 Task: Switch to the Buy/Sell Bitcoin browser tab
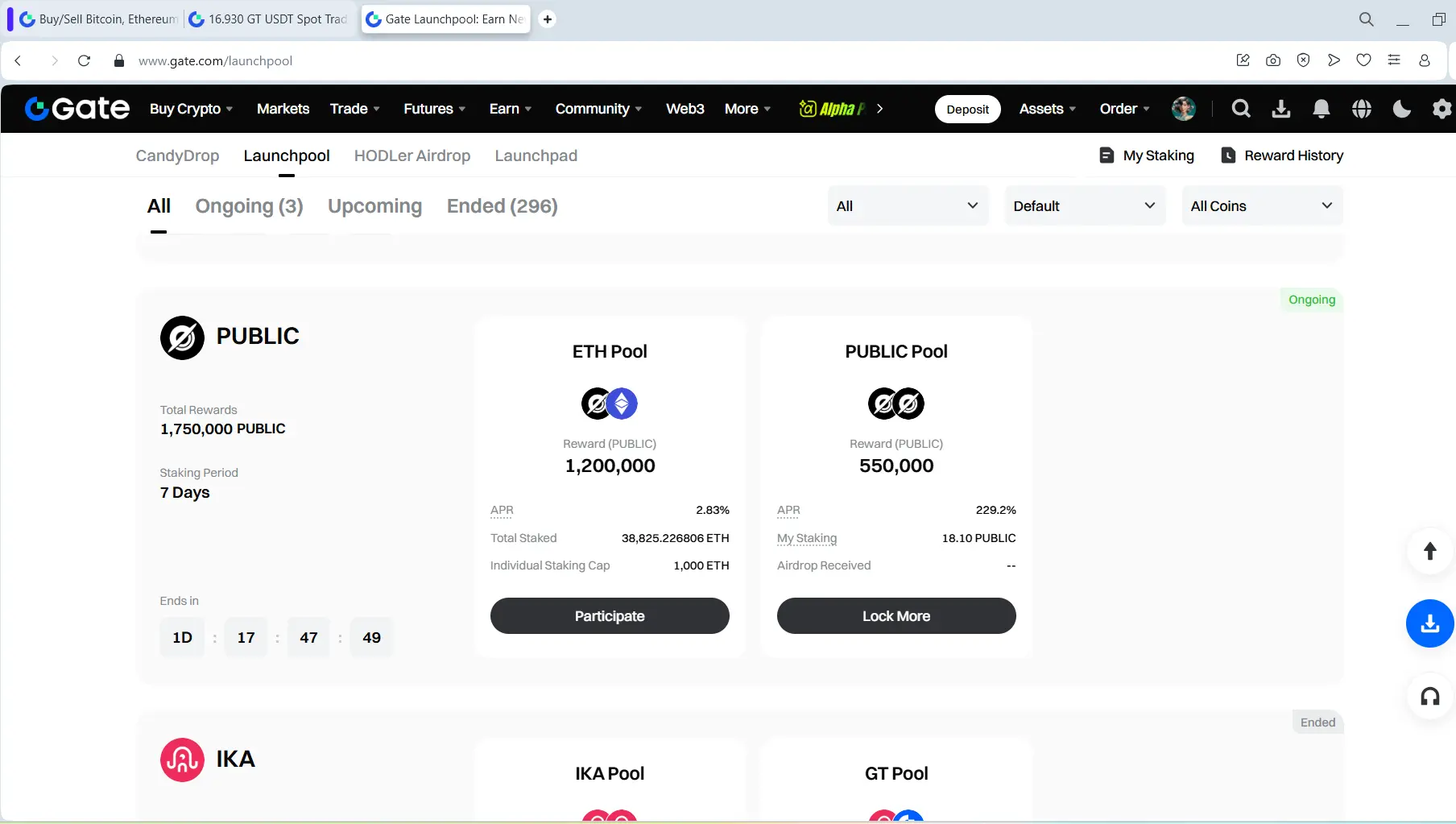coord(98,19)
